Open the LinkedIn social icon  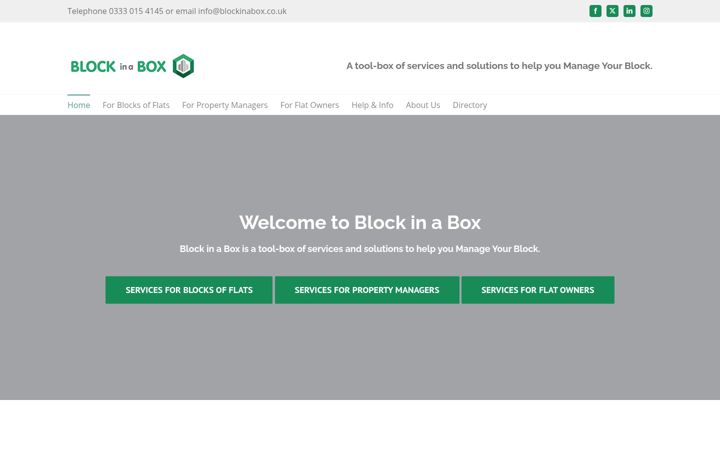pos(629,11)
